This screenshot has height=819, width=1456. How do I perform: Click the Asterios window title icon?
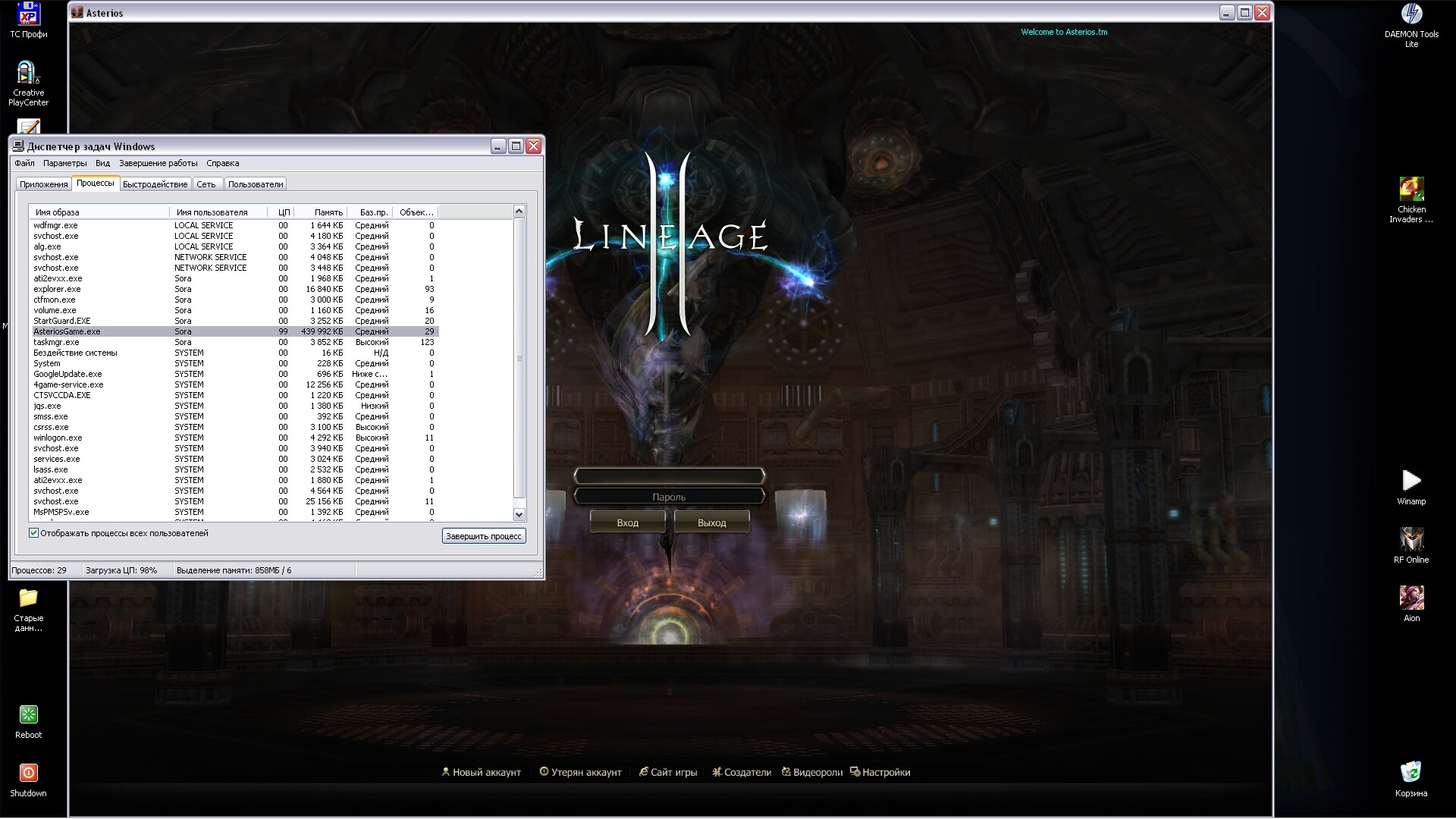tap(77, 12)
